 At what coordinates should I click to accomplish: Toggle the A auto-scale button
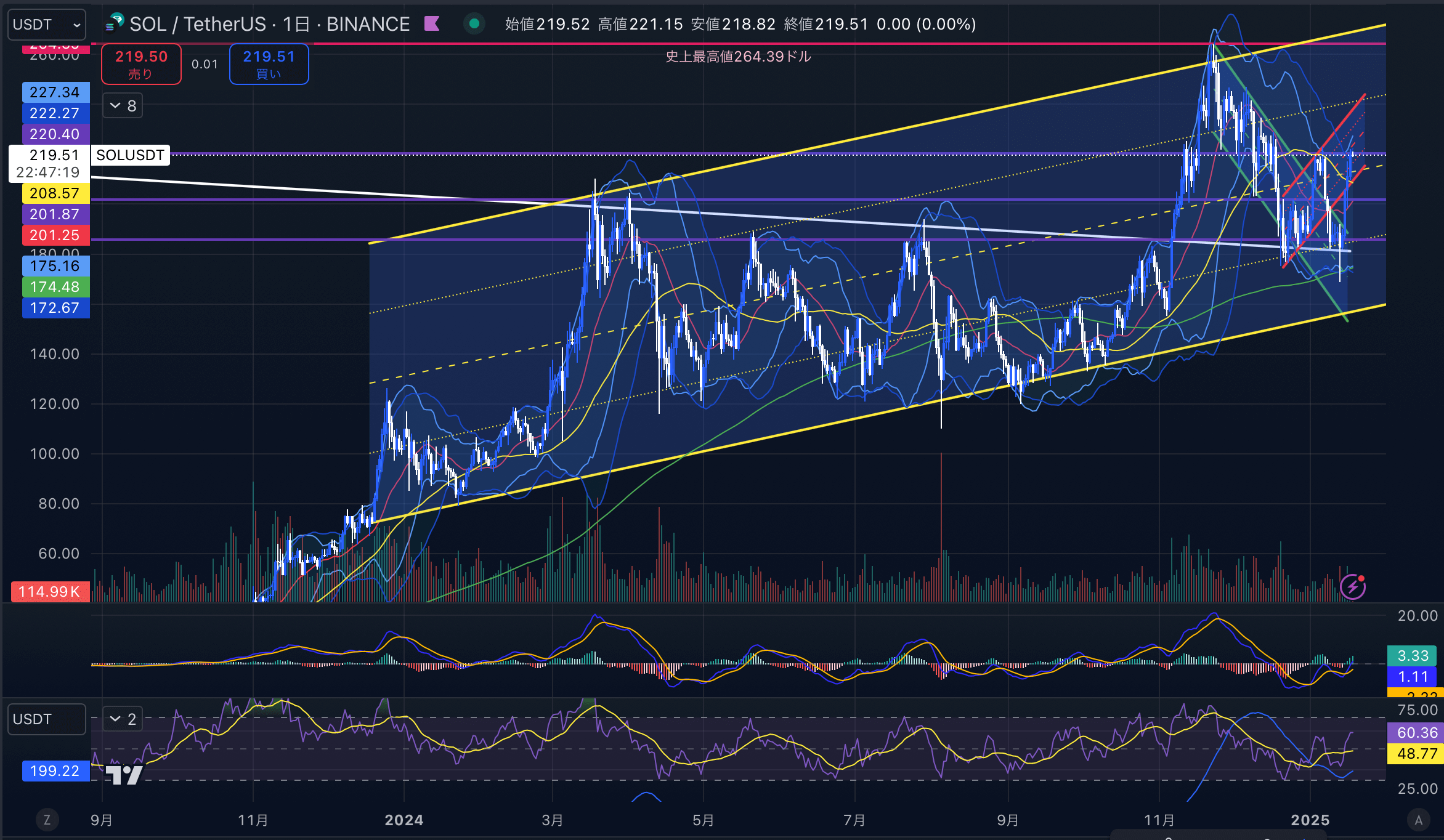click(x=1419, y=820)
